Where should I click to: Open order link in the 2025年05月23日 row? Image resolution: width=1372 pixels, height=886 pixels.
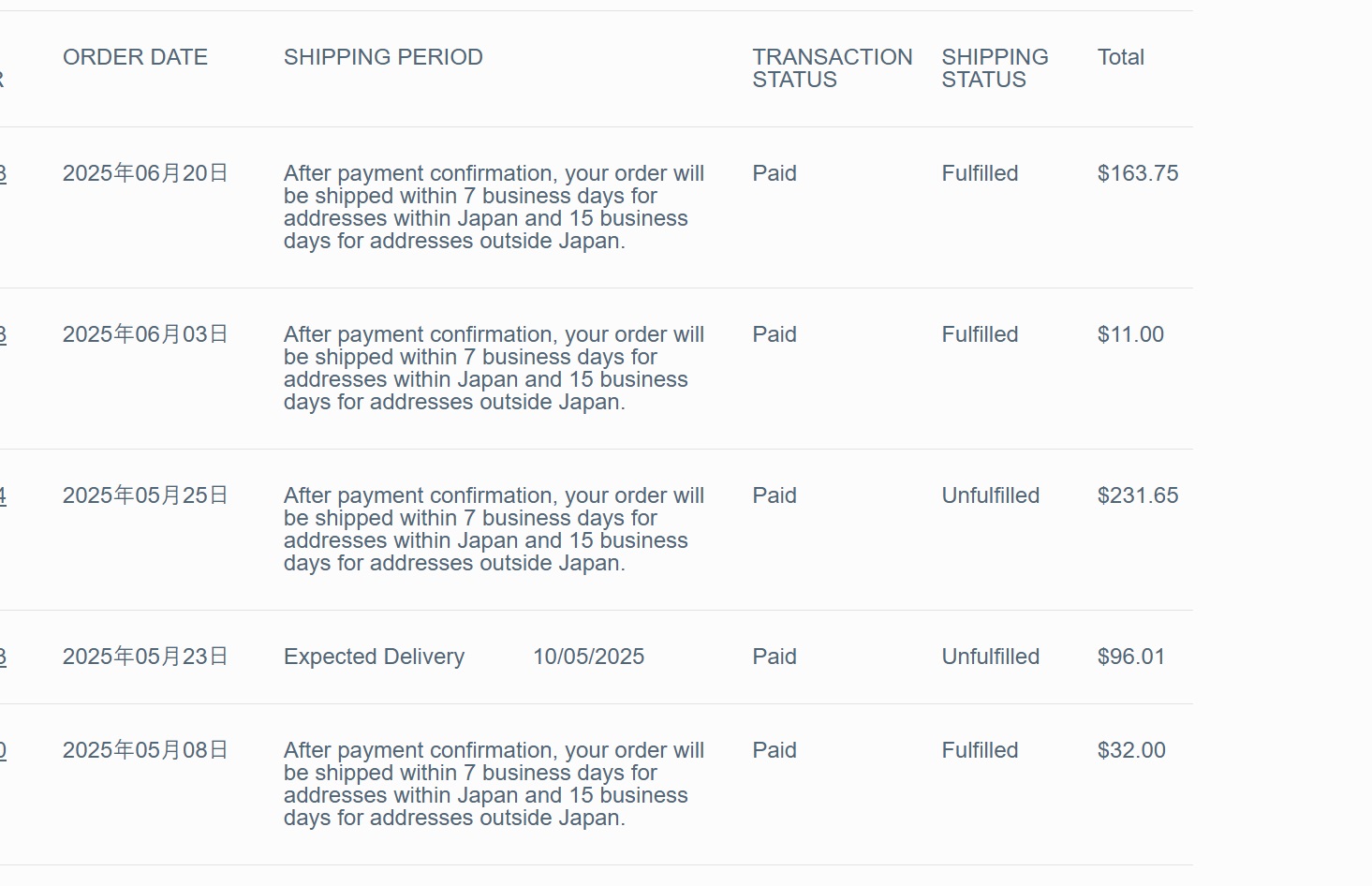3,657
